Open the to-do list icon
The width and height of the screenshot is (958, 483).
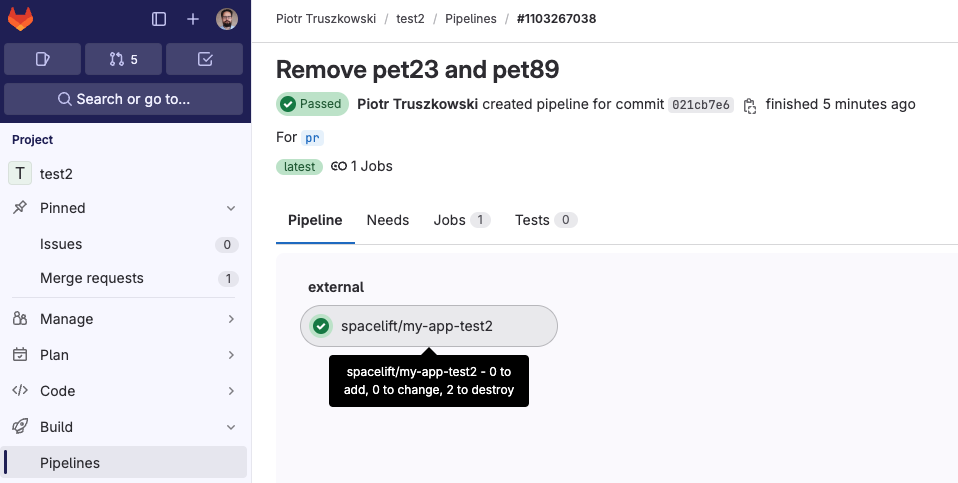(x=205, y=59)
